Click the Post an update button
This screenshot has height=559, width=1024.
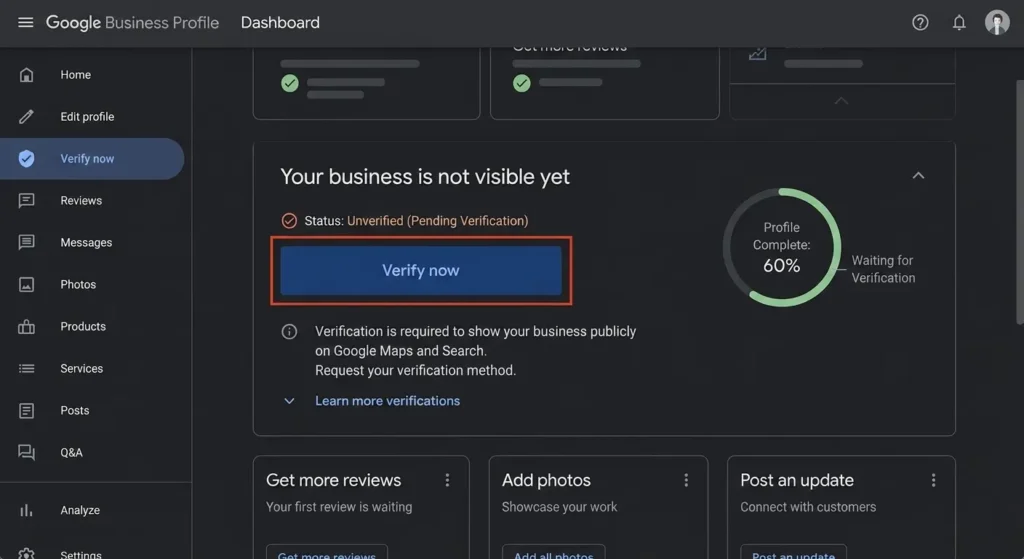(x=793, y=552)
